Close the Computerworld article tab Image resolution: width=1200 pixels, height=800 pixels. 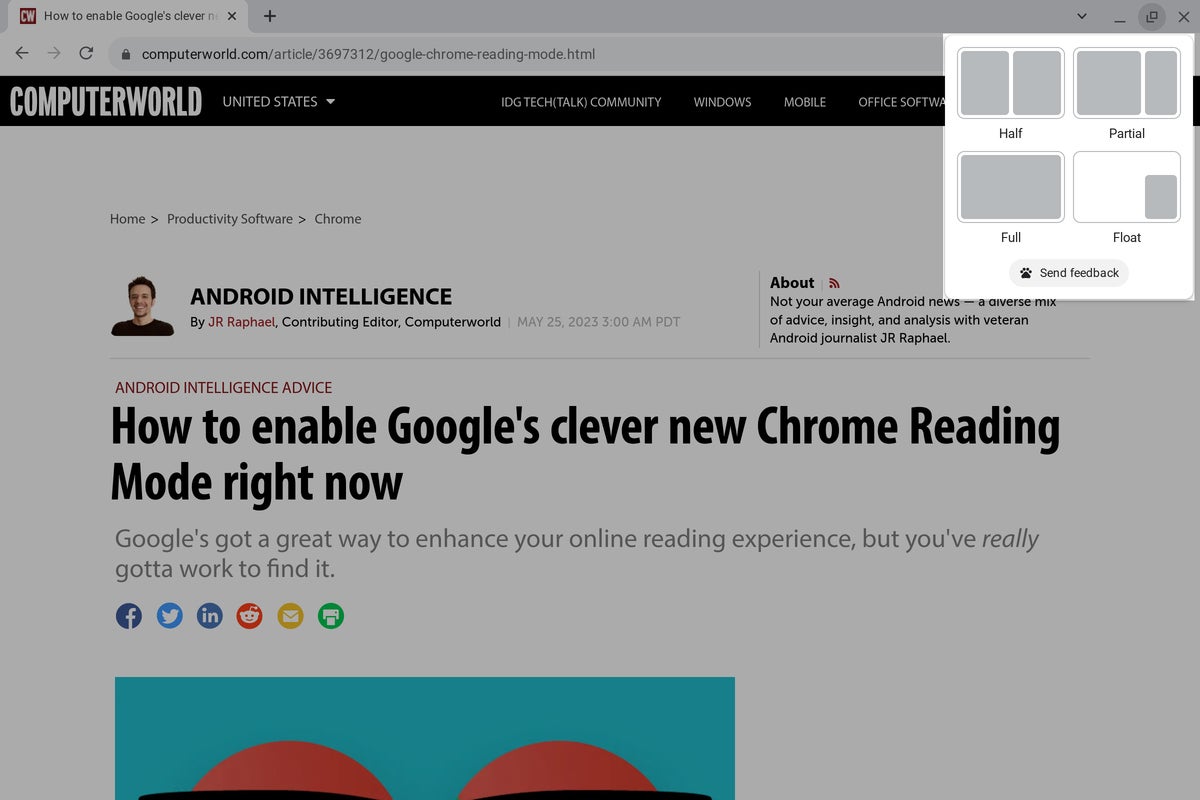coord(233,16)
